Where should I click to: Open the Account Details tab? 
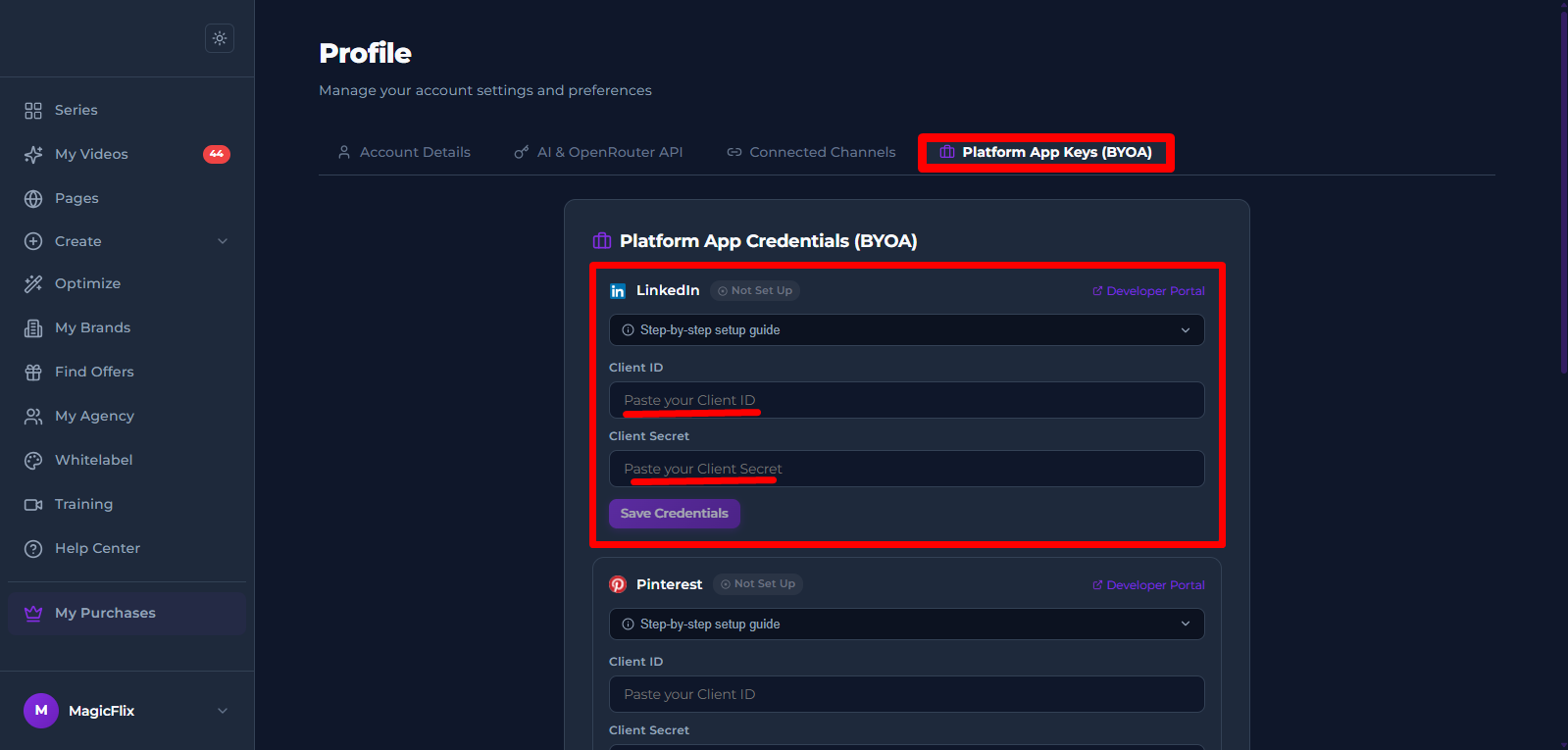click(404, 152)
